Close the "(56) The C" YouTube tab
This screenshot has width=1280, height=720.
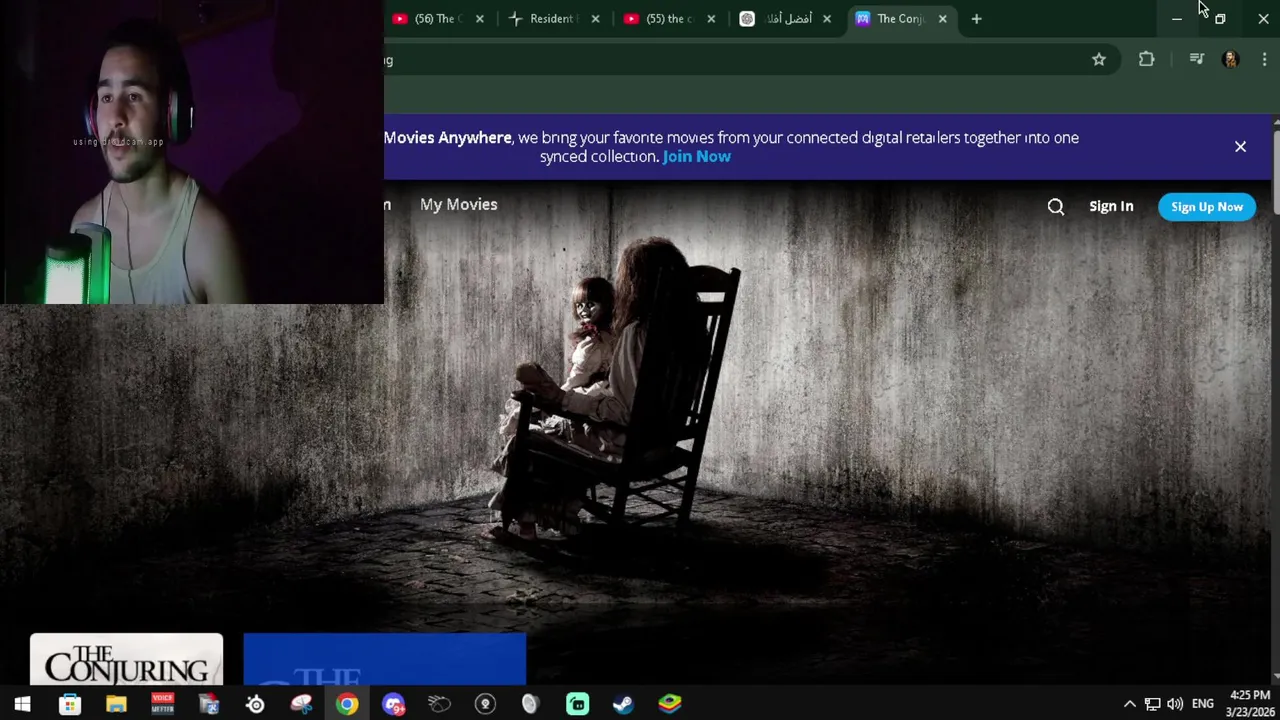point(480,18)
